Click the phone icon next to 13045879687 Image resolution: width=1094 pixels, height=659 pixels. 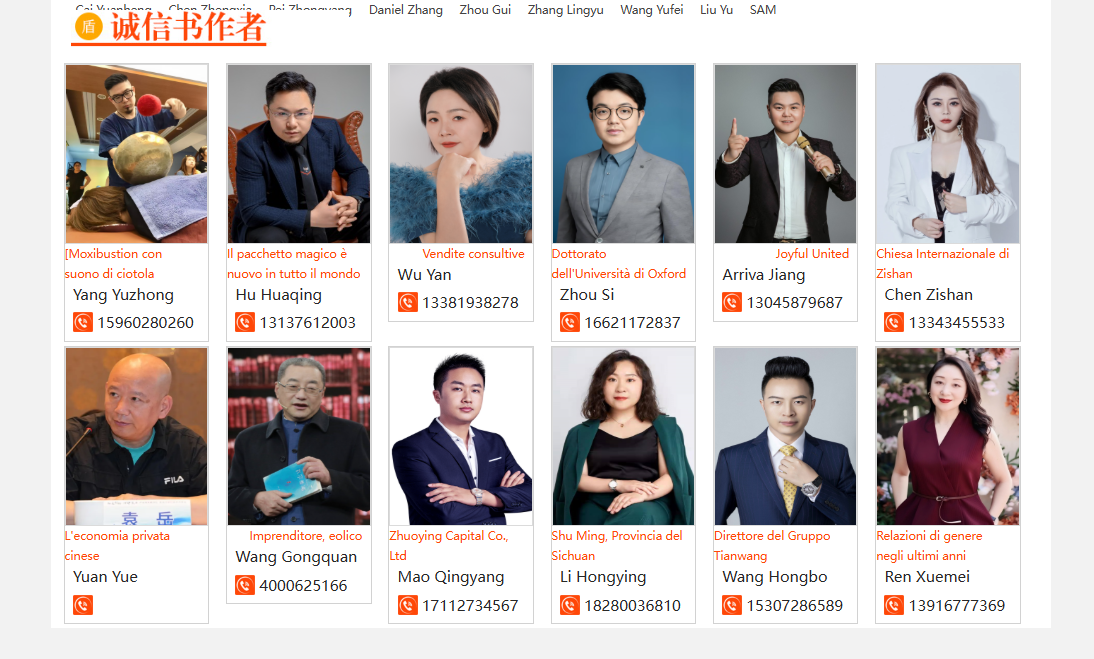(732, 302)
